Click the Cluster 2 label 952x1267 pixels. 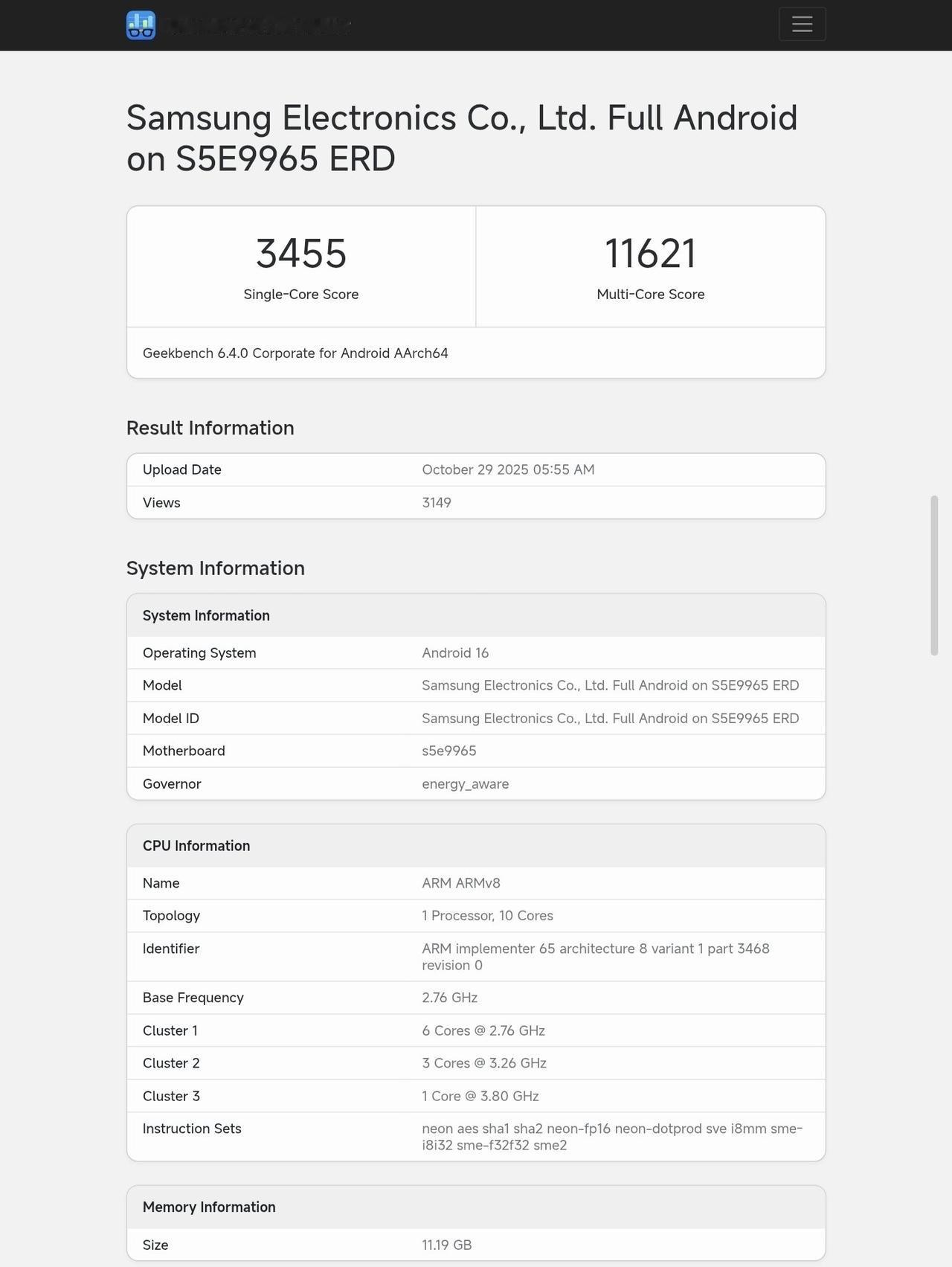coord(171,1063)
